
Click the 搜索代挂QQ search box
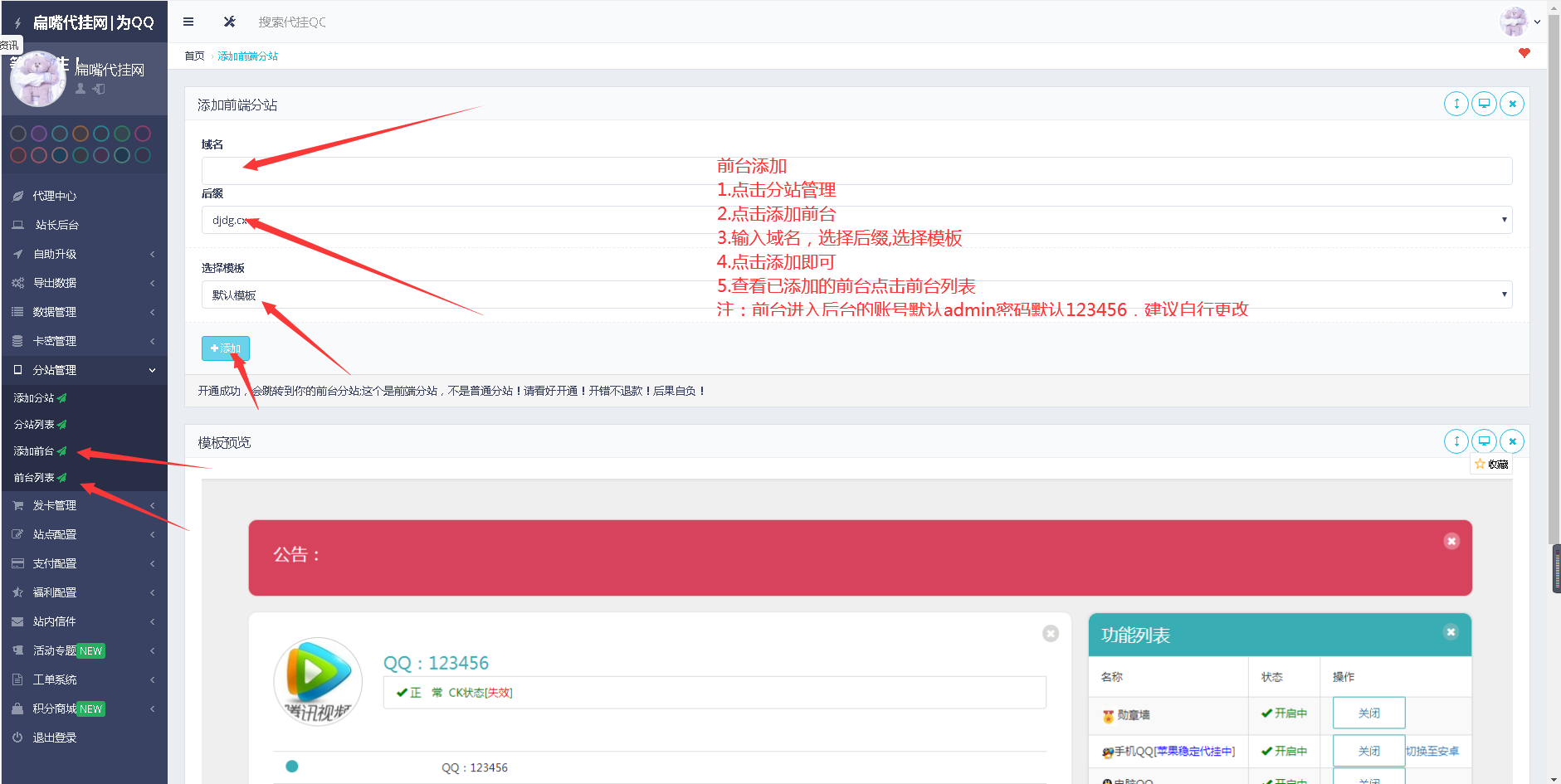pyautogui.click(x=292, y=22)
